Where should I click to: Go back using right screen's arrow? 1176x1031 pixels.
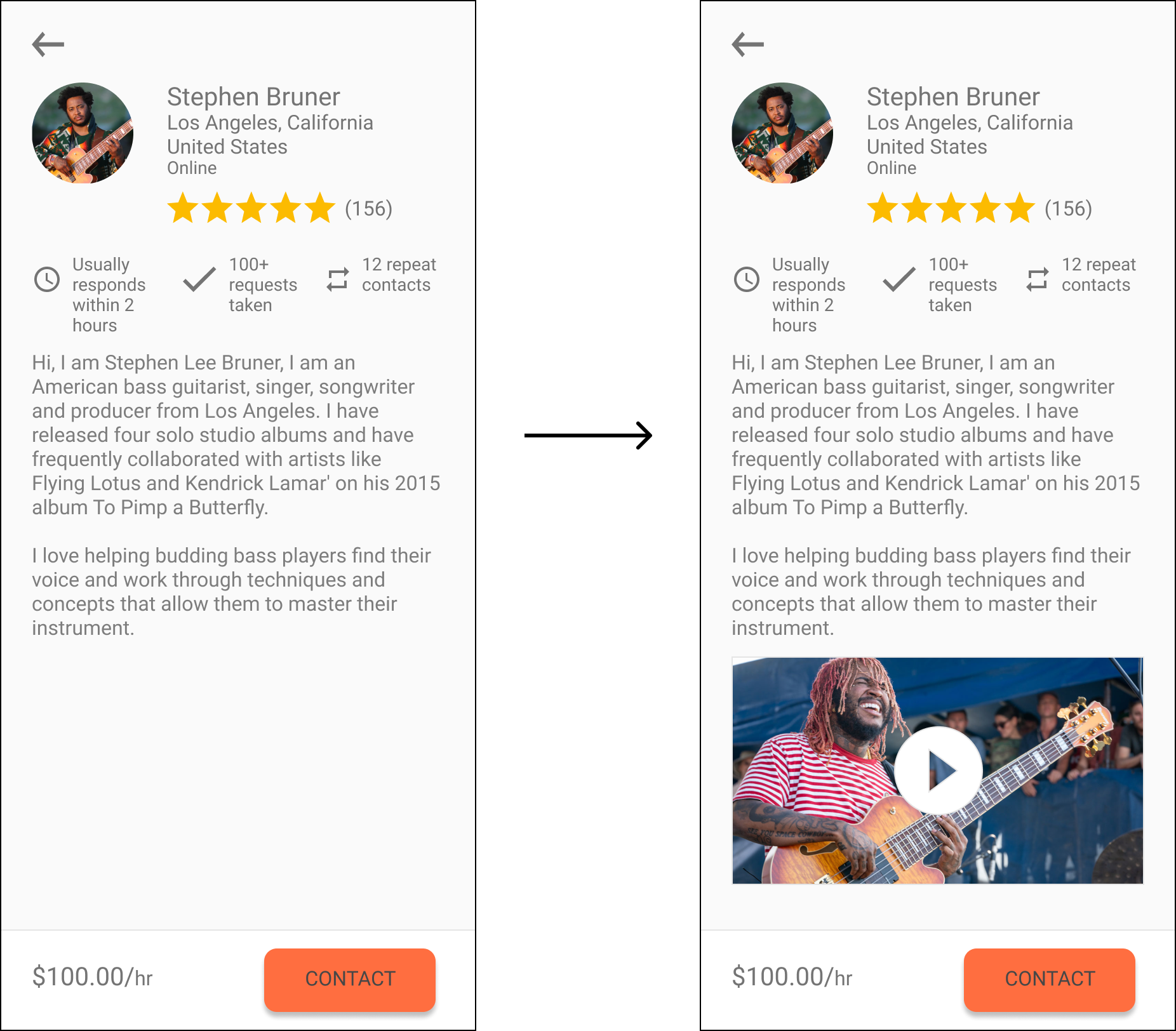click(x=748, y=44)
